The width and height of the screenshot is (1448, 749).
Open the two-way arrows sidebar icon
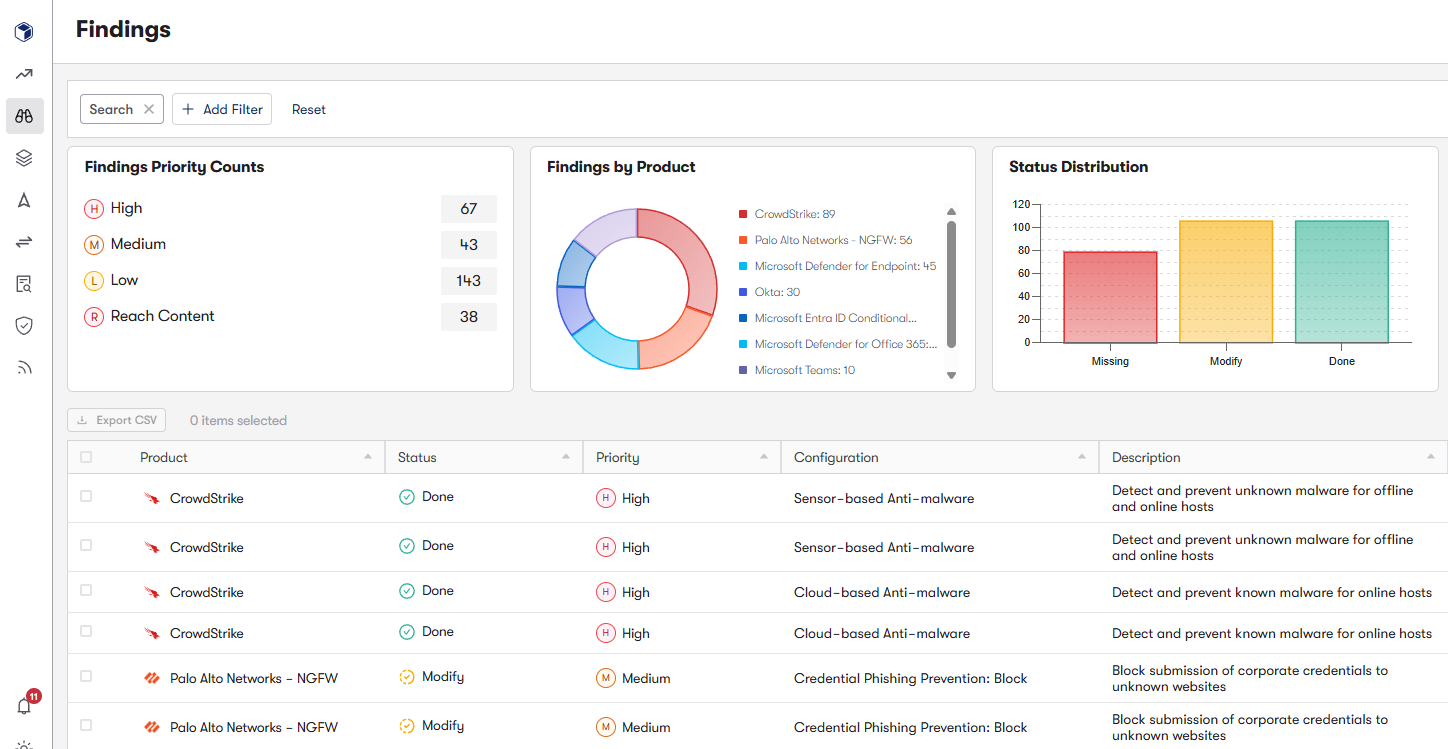point(24,242)
